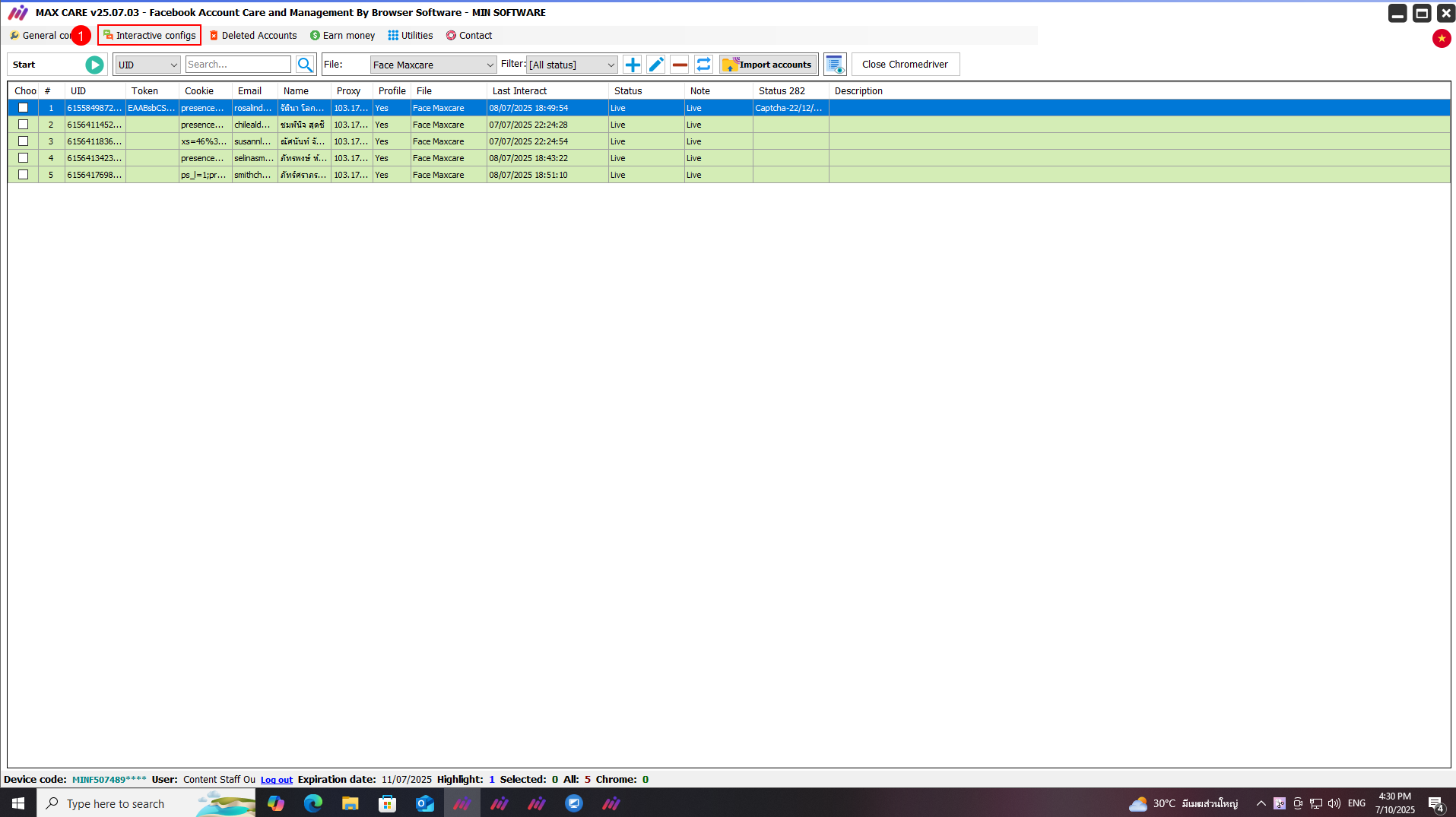Select the EAABsbCS token cell
Screen dimensions: 1456x817
click(152, 108)
